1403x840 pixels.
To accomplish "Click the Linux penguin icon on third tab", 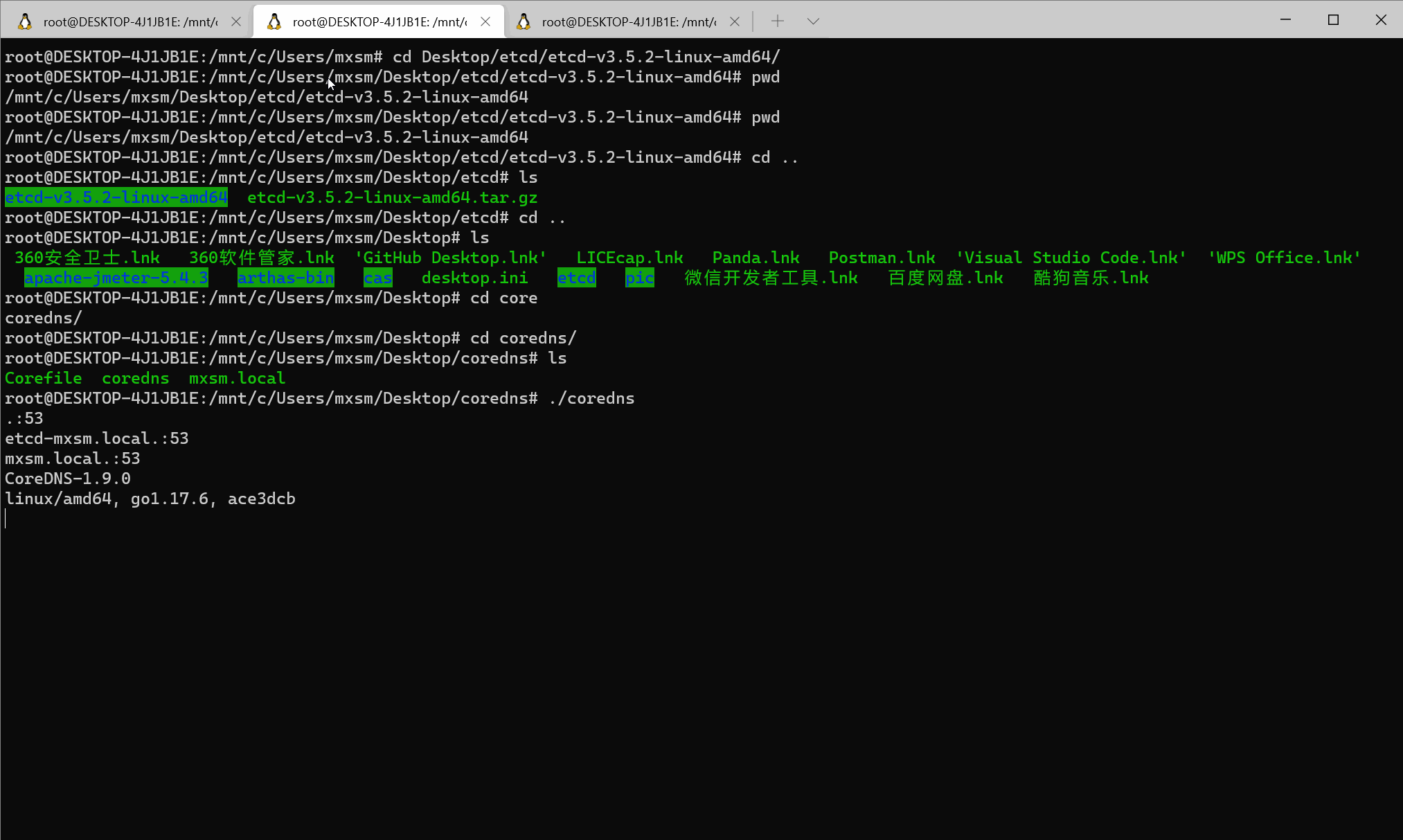I will pyautogui.click(x=524, y=21).
